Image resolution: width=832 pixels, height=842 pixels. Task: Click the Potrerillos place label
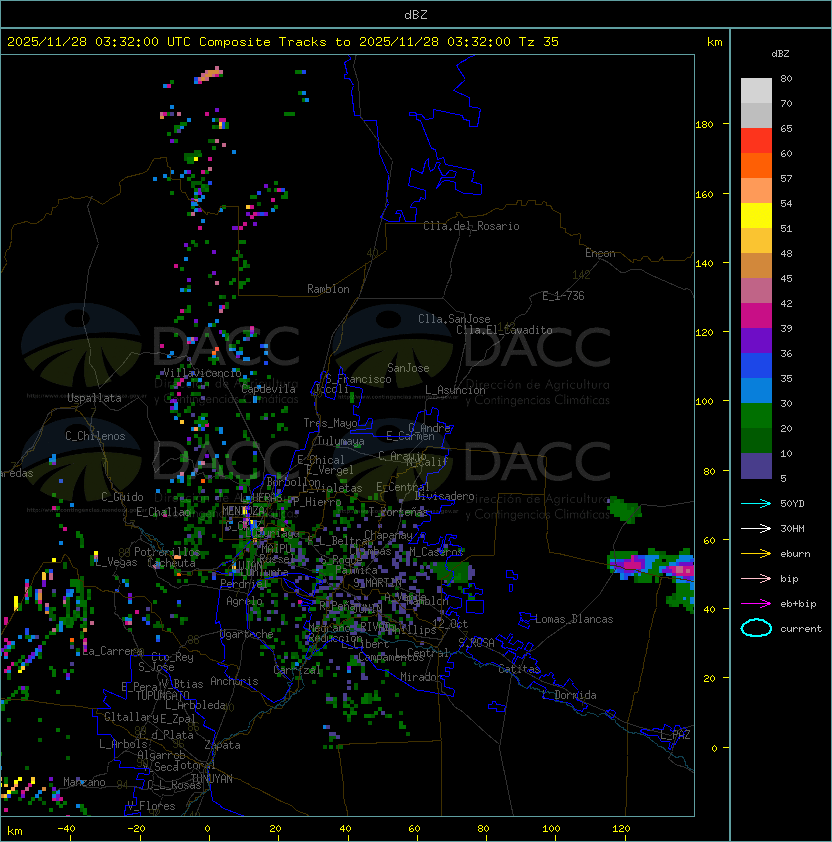pos(167,552)
